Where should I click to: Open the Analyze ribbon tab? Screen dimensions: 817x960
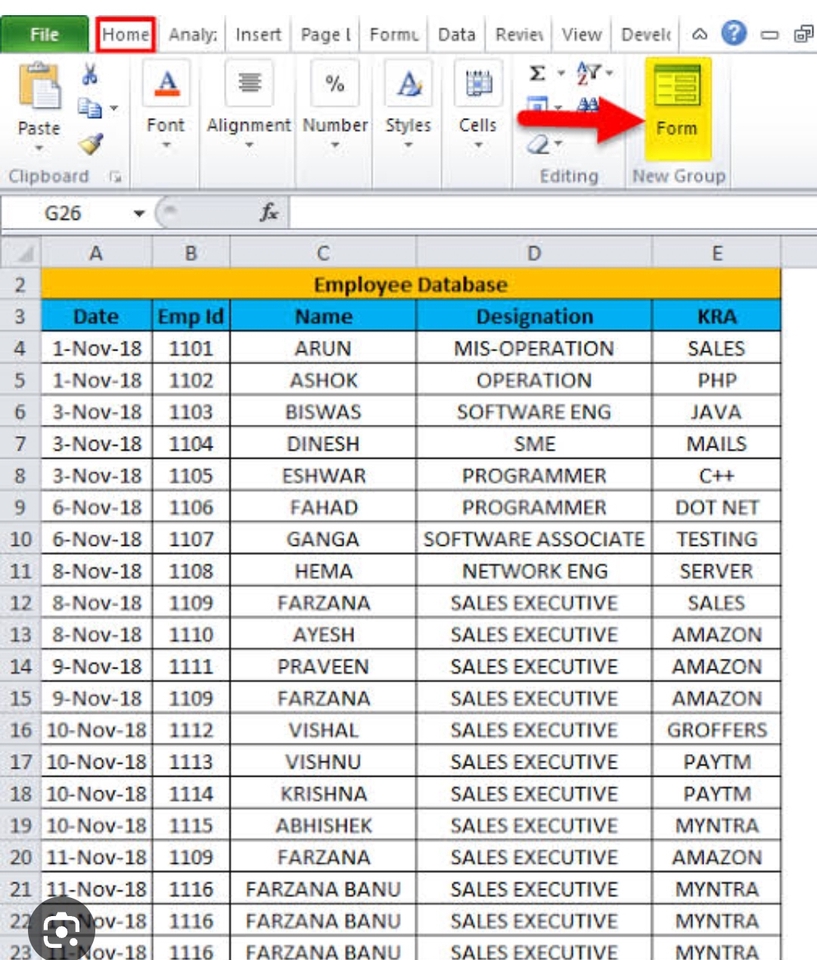tap(192, 34)
